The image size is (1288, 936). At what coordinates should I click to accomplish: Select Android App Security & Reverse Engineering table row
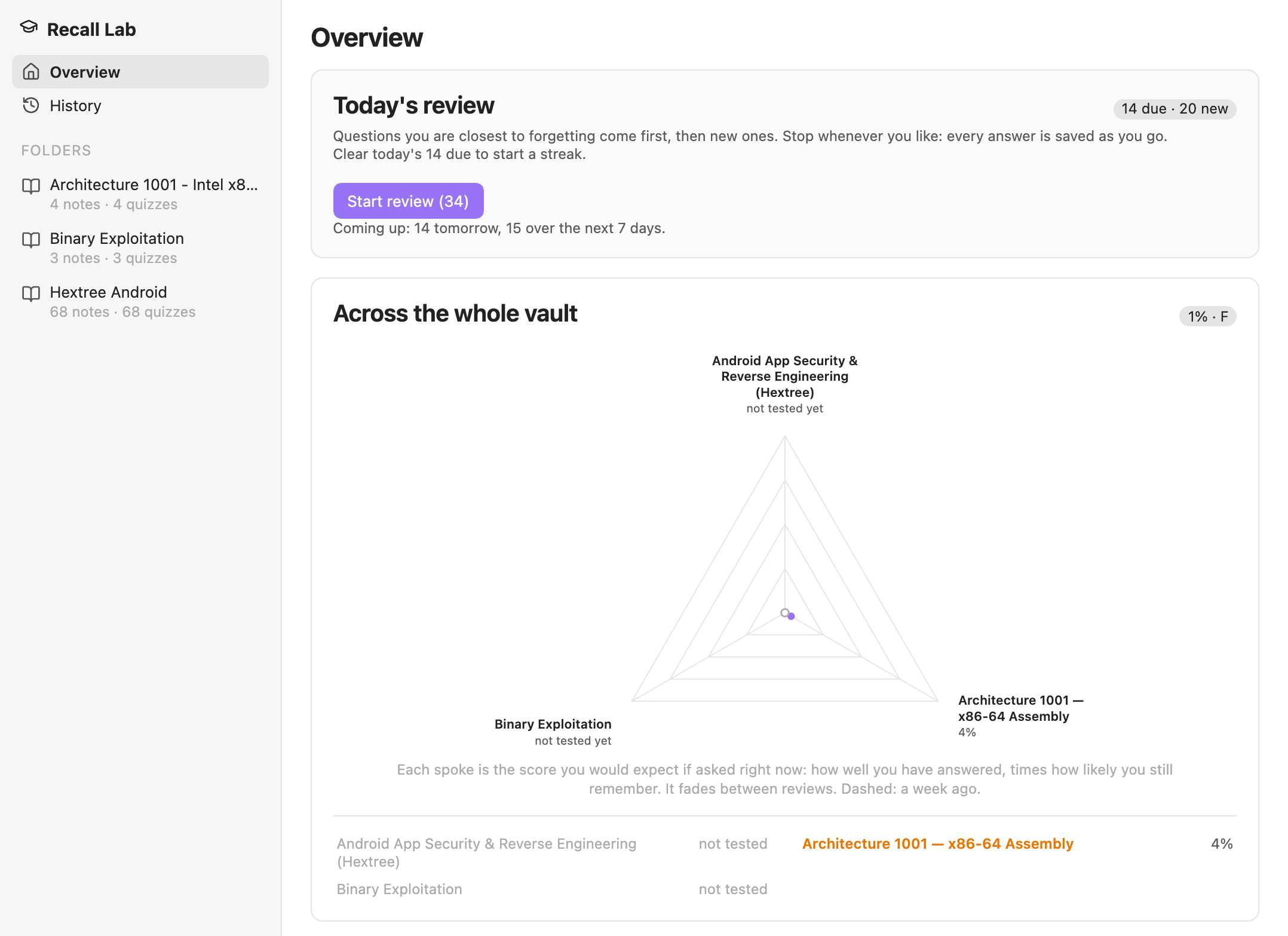(552, 852)
